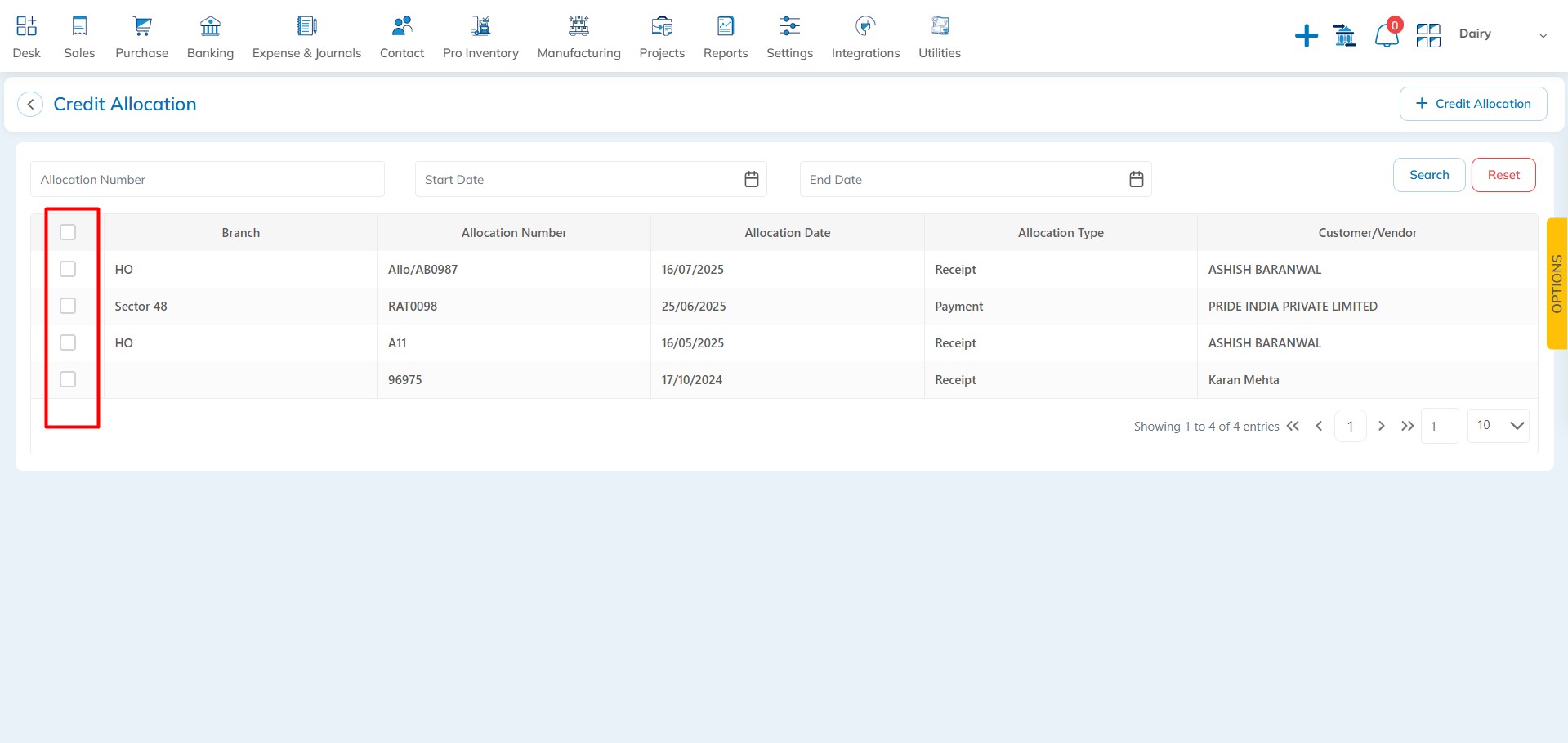Viewport: 1568px width, 743px height.
Task: Select page 1 pagination button
Action: click(1350, 426)
